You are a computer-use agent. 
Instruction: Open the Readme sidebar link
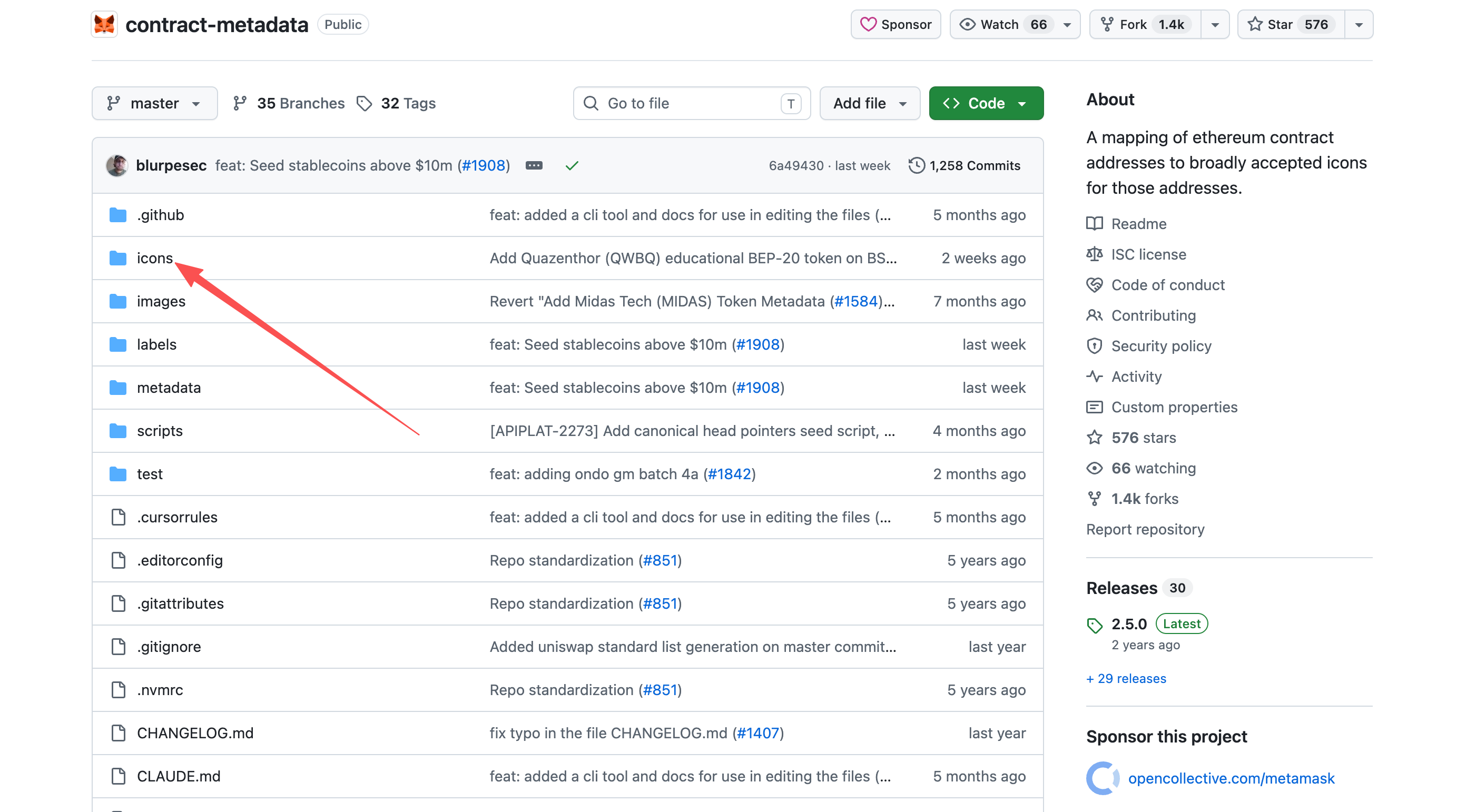click(1139, 223)
